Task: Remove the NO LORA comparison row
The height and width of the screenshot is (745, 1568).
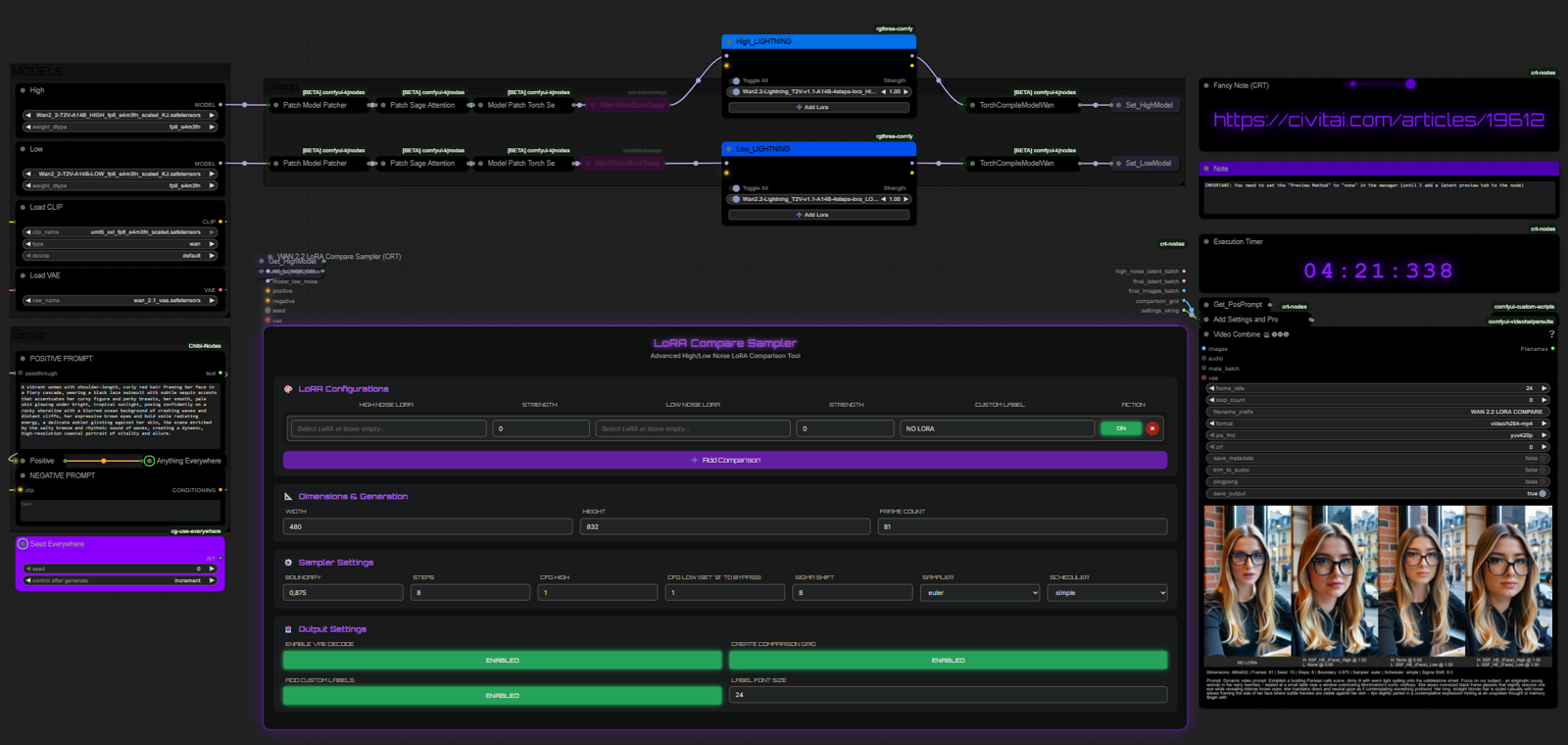Action: coord(1152,428)
